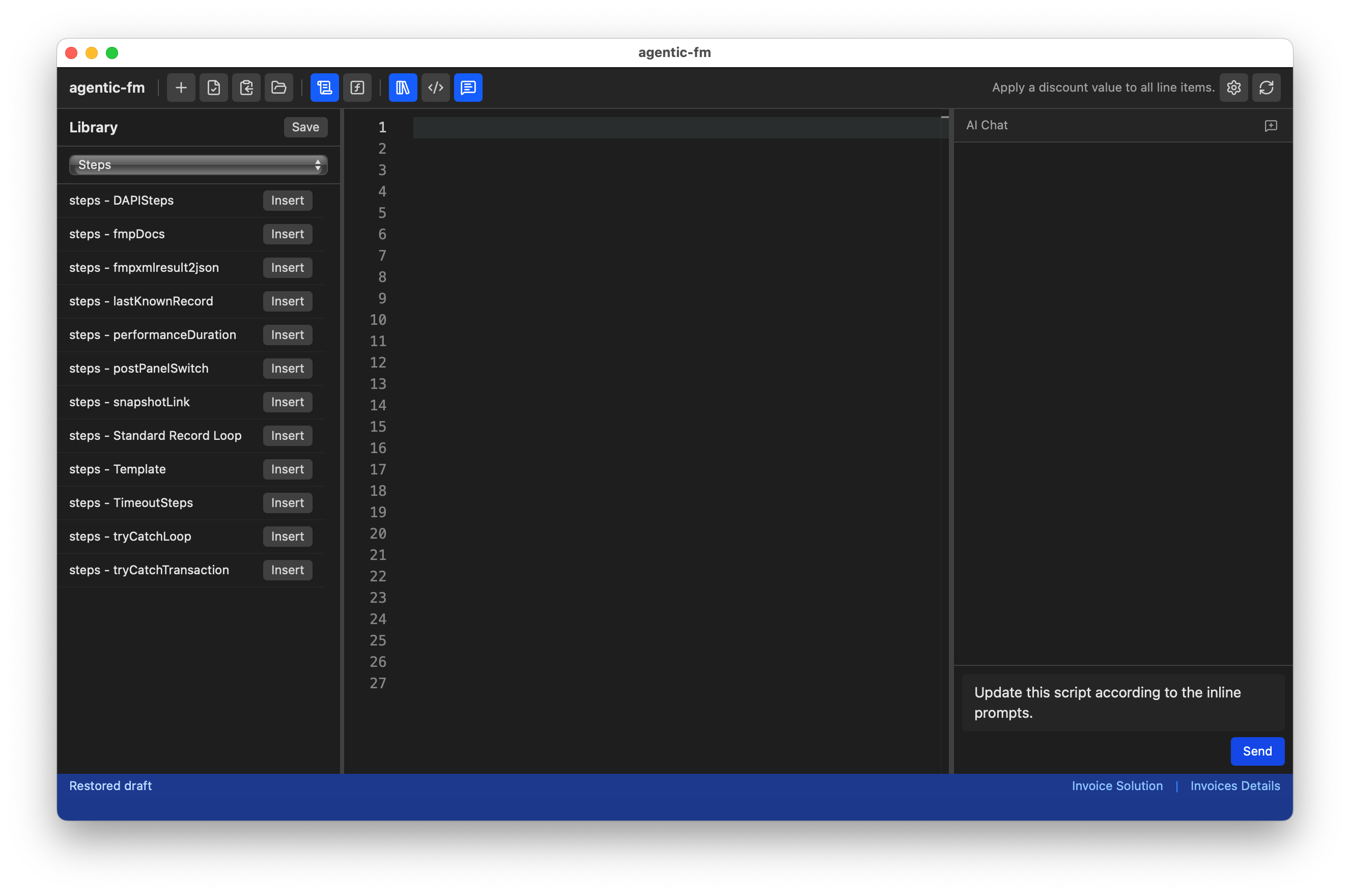The image size is (1350, 896).
Task: Insert the Standard Record Loop steps
Action: coord(288,435)
